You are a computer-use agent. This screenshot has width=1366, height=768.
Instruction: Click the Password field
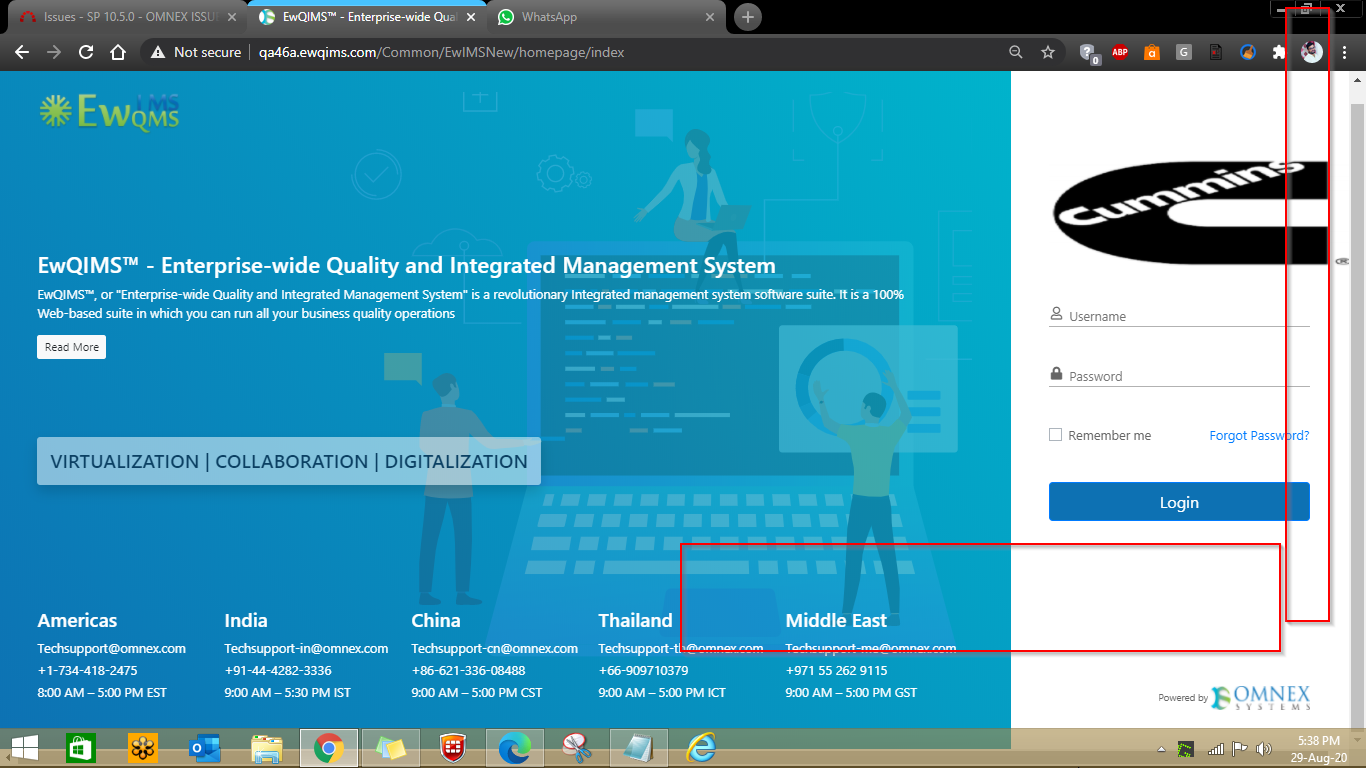click(1179, 376)
